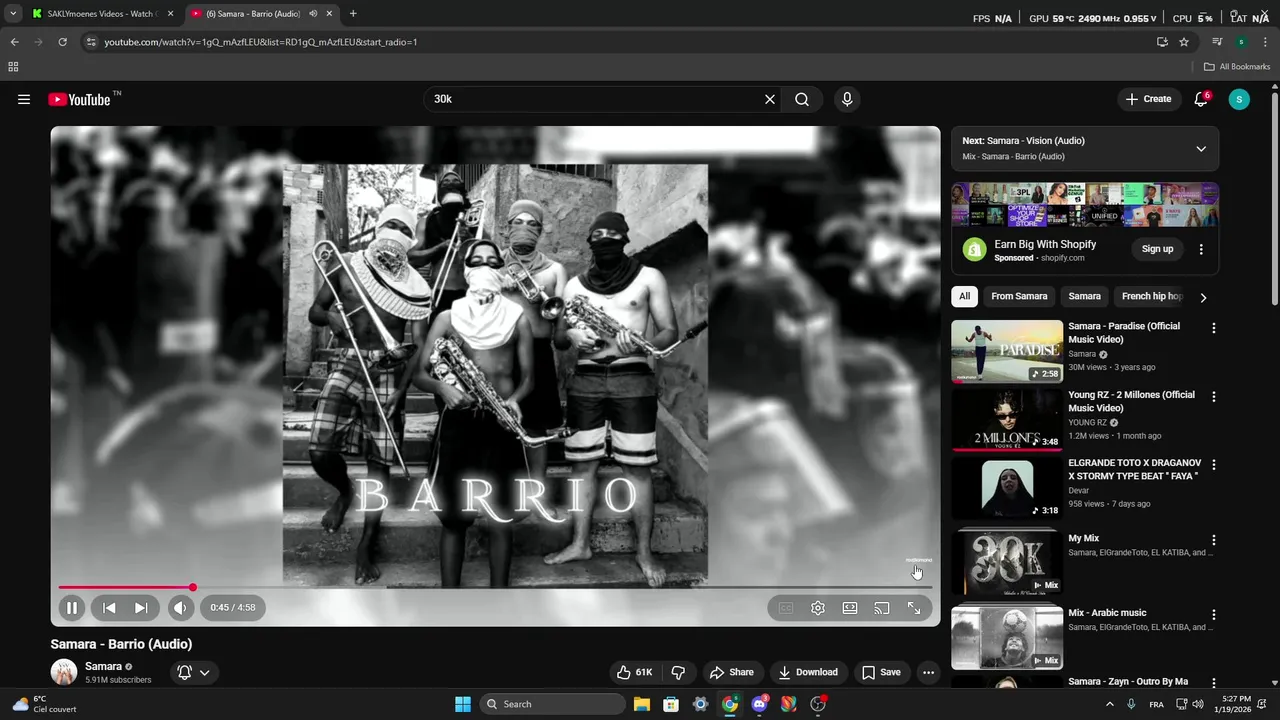Open My Mix playlist title
The image size is (1280, 720).
[x=1083, y=538]
